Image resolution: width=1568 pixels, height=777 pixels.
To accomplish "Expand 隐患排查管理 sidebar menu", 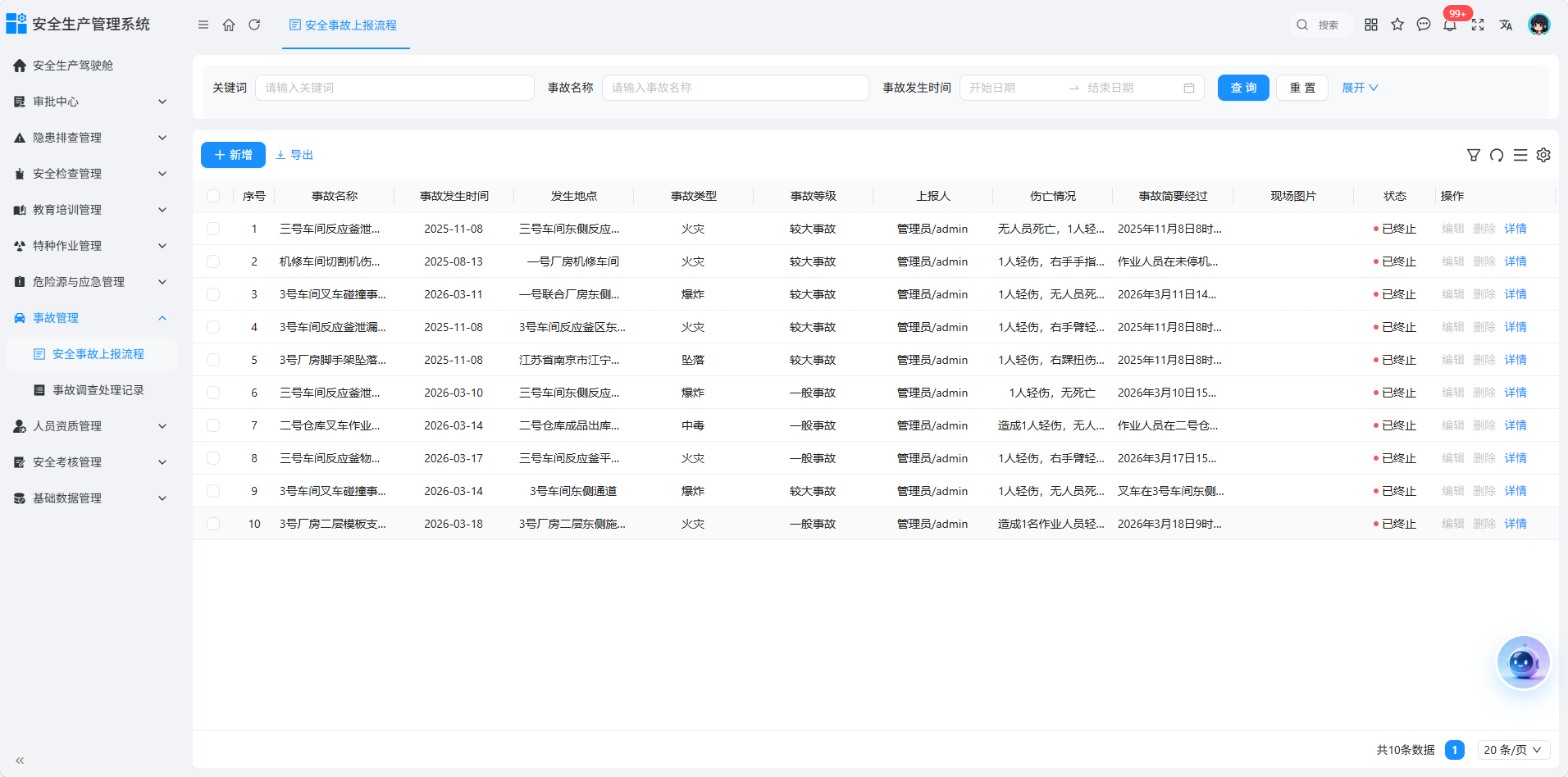I will [x=90, y=138].
